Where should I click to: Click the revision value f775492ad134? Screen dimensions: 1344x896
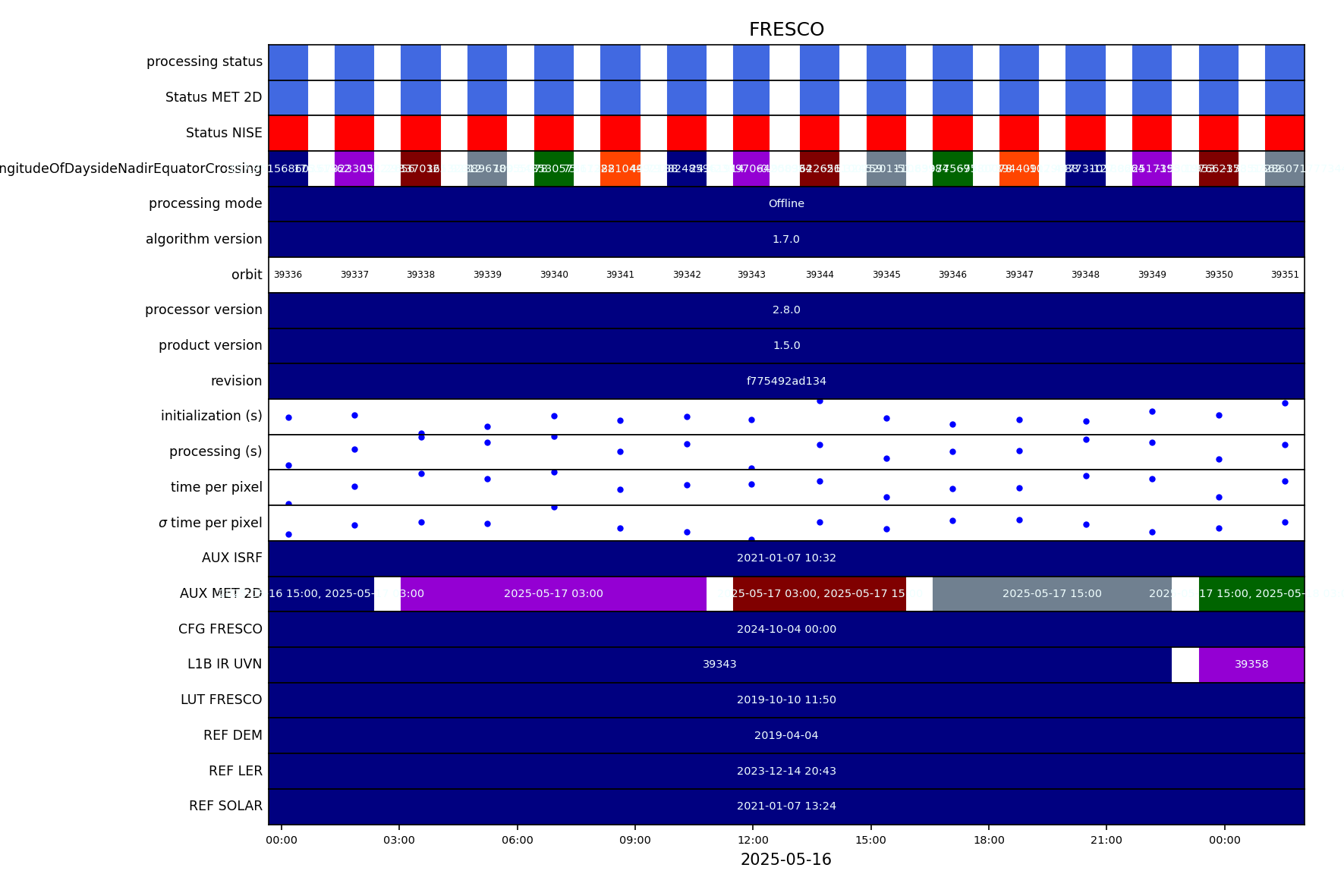(x=786, y=381)
